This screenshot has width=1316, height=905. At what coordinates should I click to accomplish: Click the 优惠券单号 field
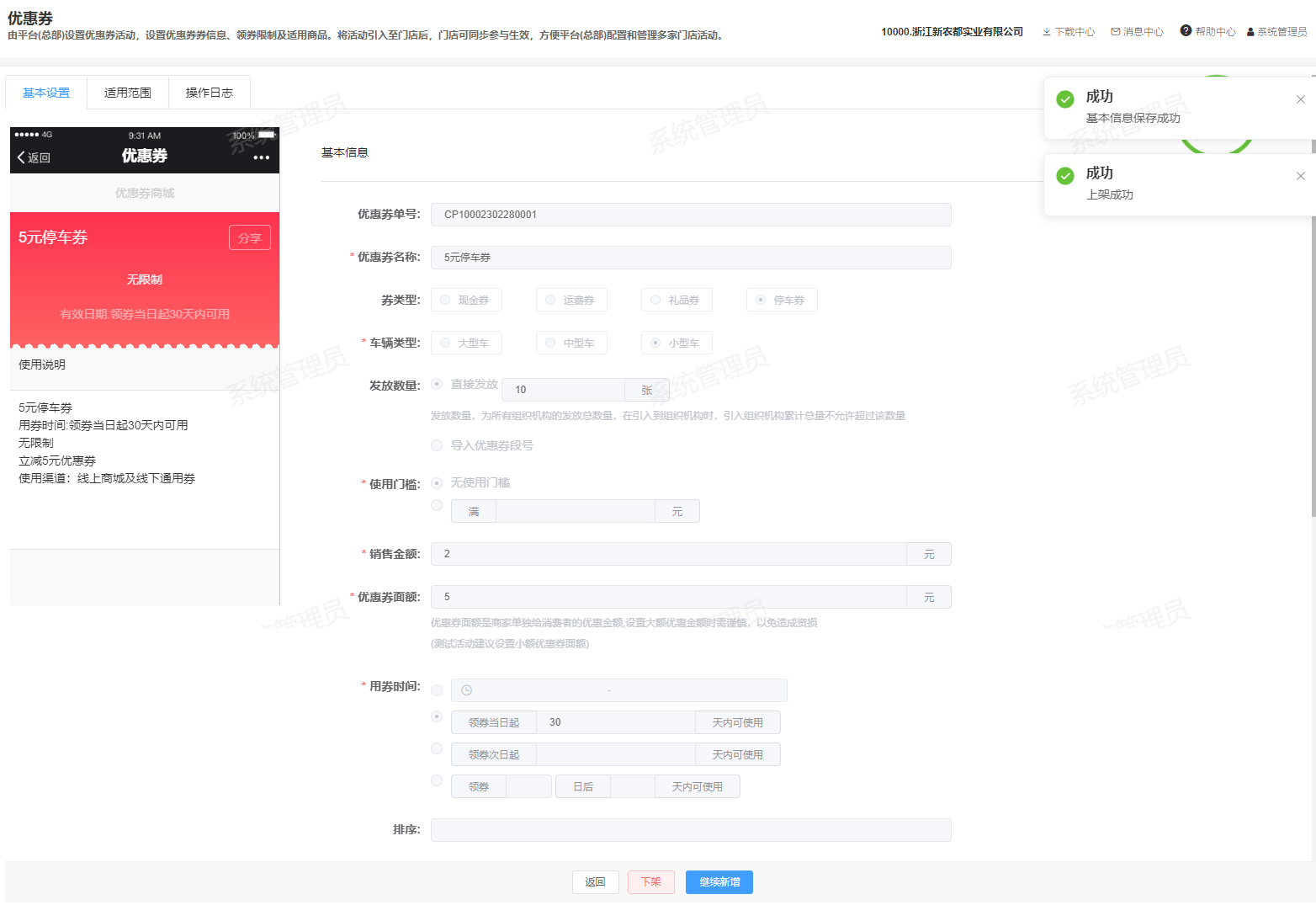coord(691,215)
